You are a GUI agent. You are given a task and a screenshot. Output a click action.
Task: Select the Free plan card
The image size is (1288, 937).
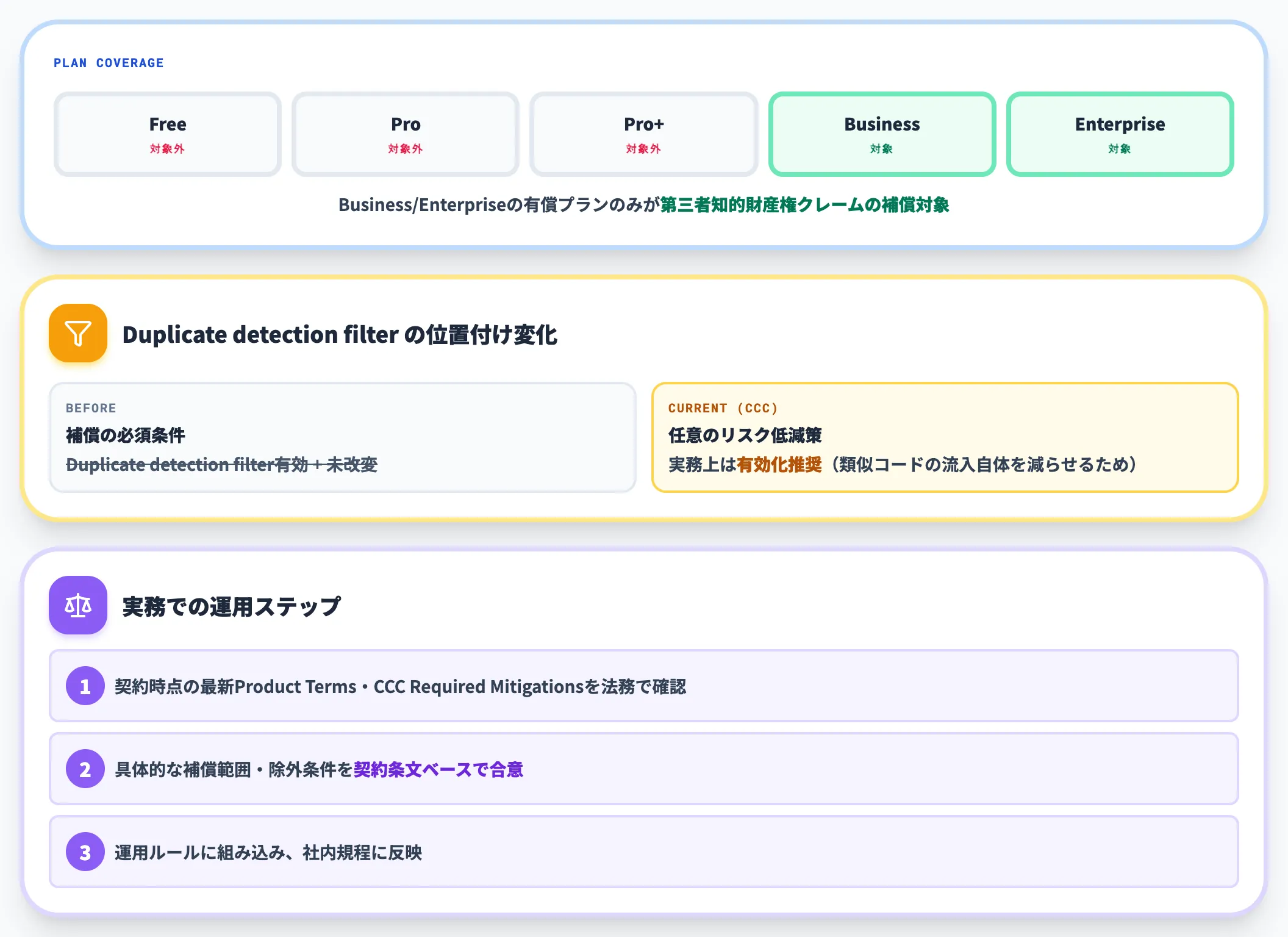coord(168,134)
